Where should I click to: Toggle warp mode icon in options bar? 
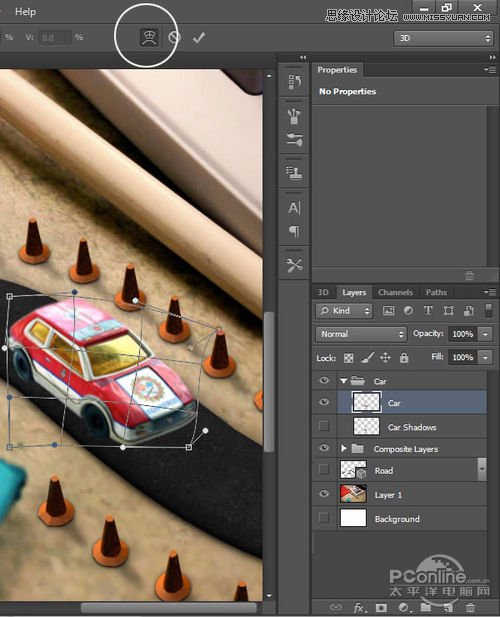[x=149, y=38]
